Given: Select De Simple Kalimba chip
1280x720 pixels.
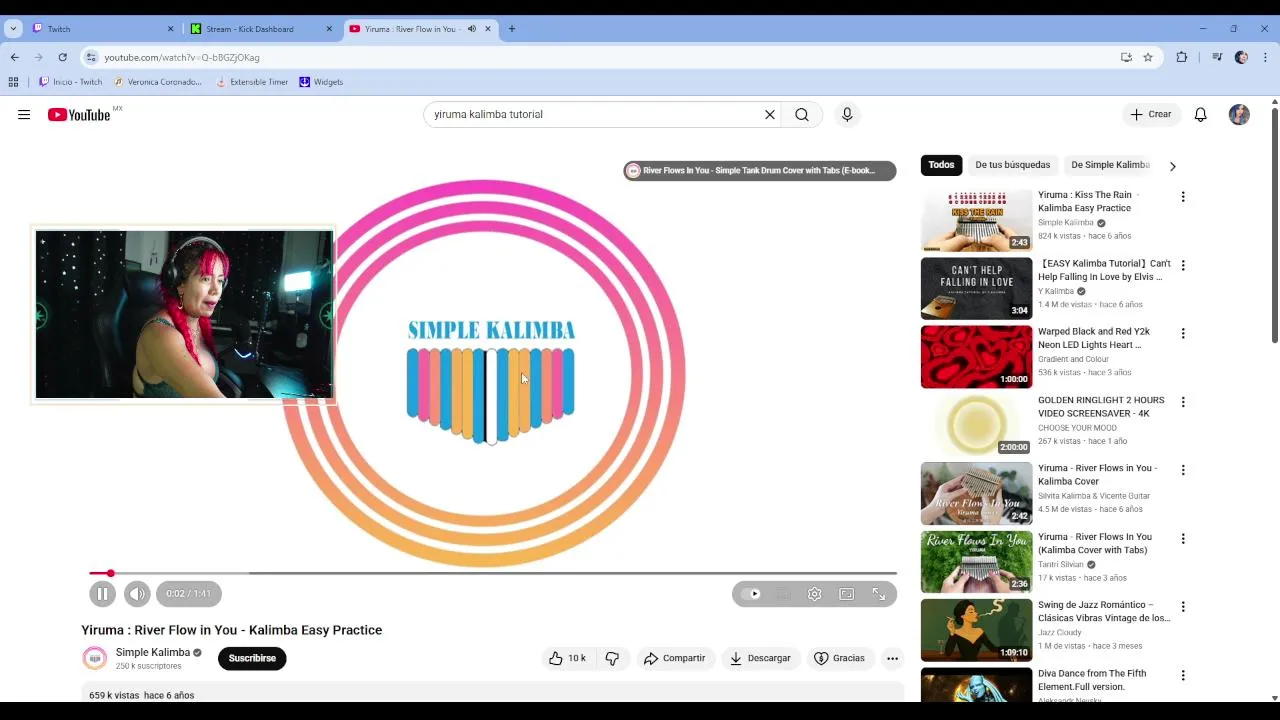Looking at the screenshot, I should coord(1110,165).
